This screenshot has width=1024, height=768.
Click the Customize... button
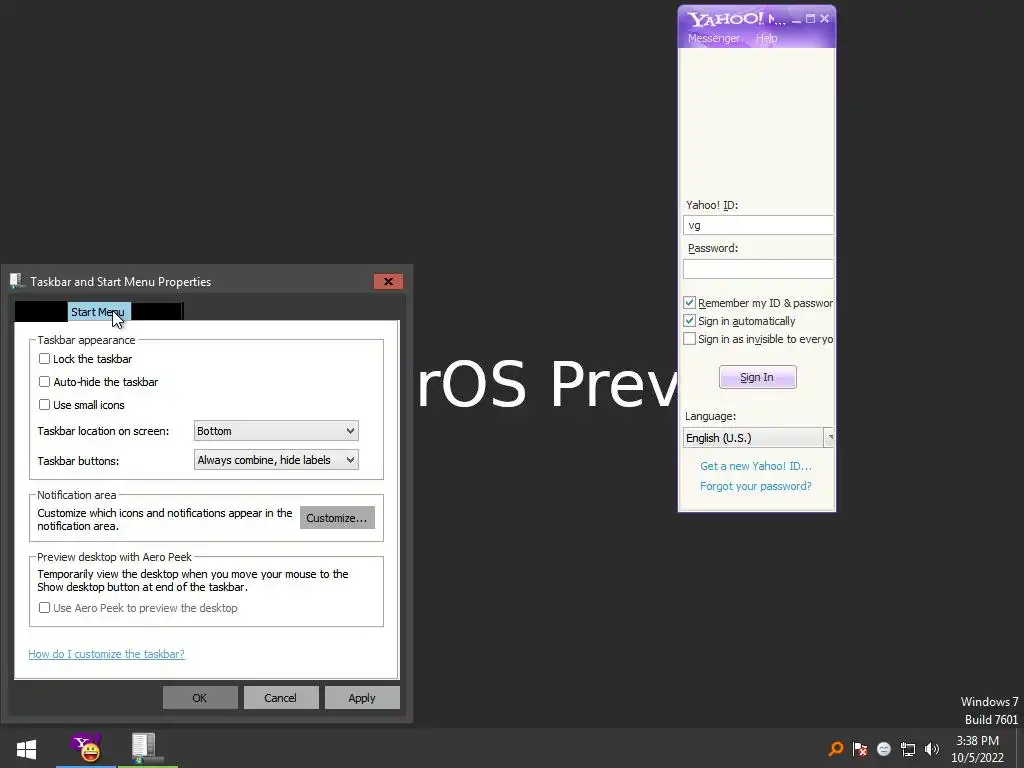337,518
